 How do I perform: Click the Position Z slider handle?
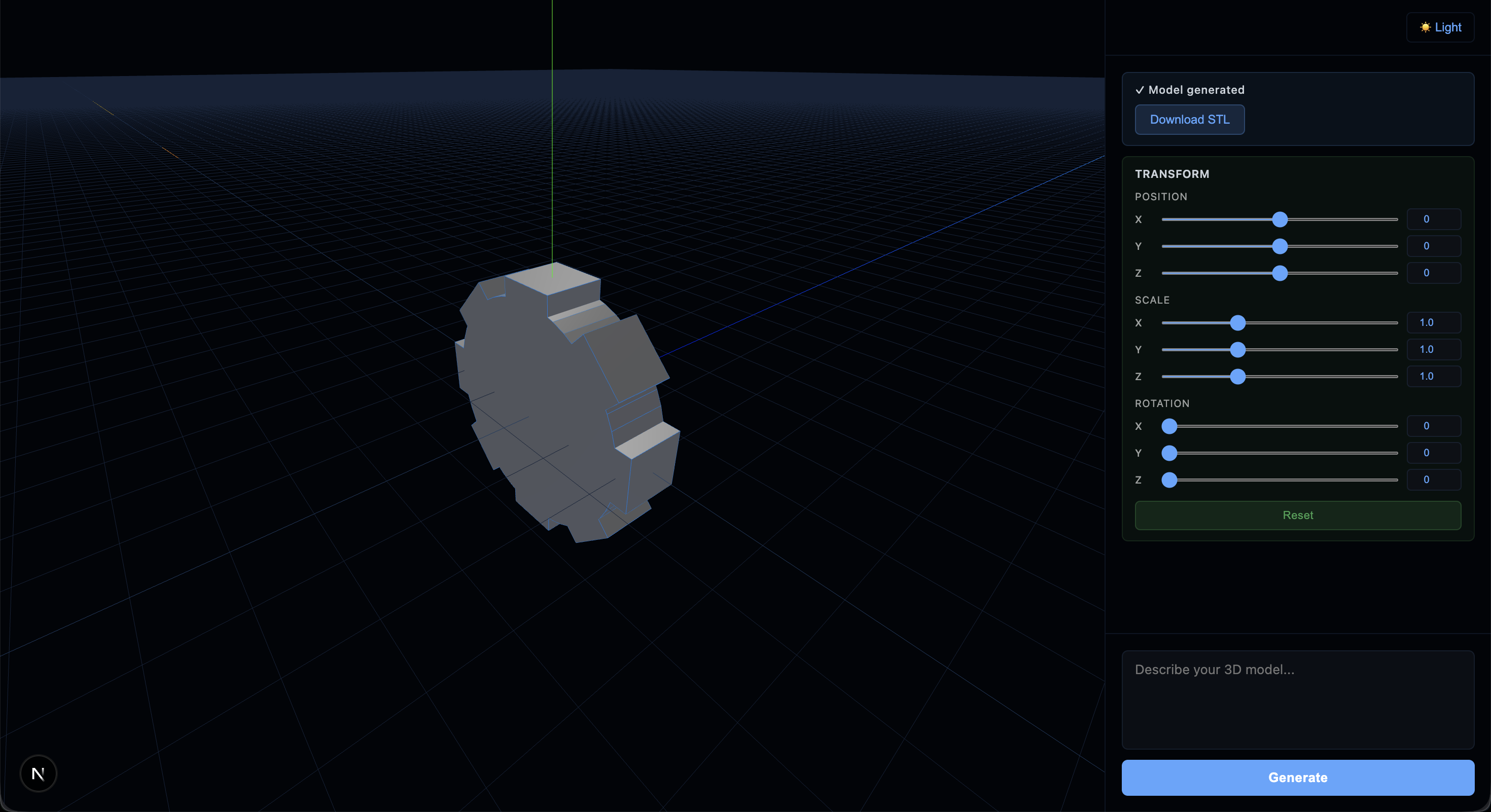(x=1279, y=273)
